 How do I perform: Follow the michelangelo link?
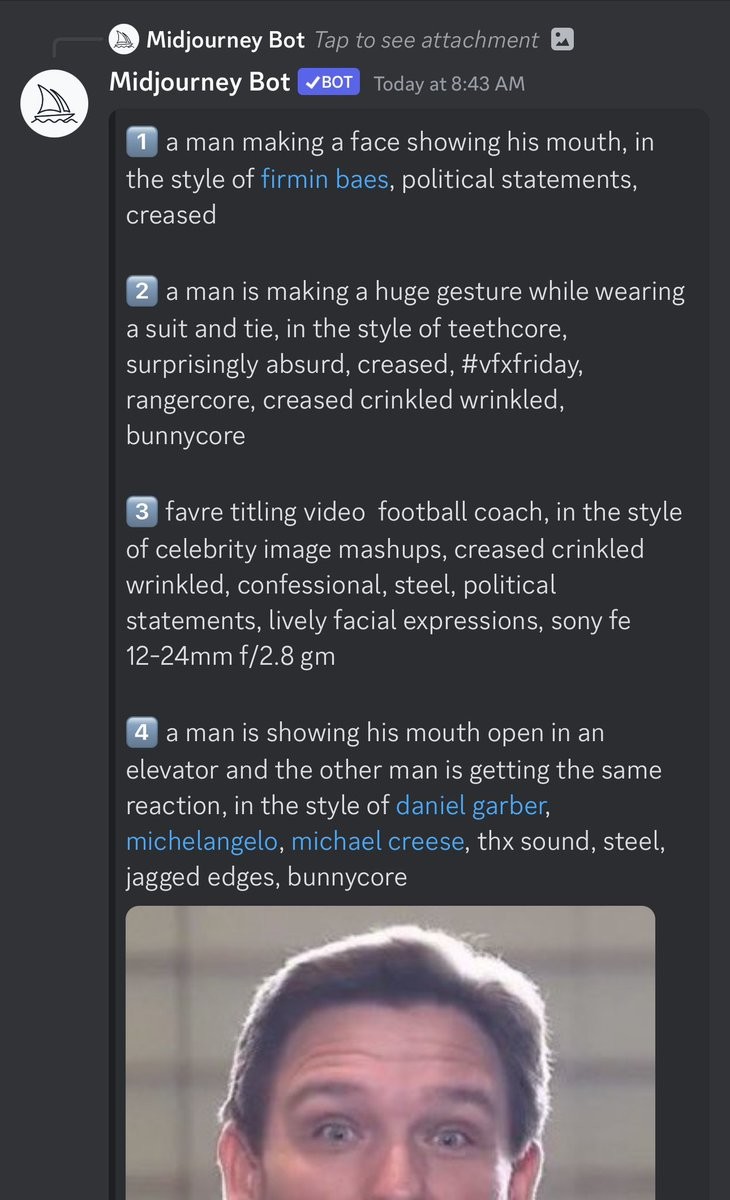point(202,842)
